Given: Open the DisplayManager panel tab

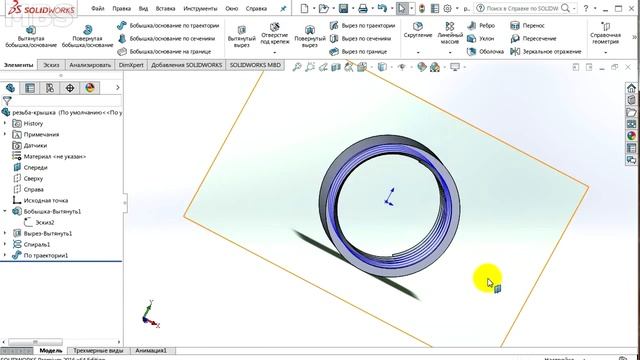Looking at the screenshot, I should [x=90, y=88].
